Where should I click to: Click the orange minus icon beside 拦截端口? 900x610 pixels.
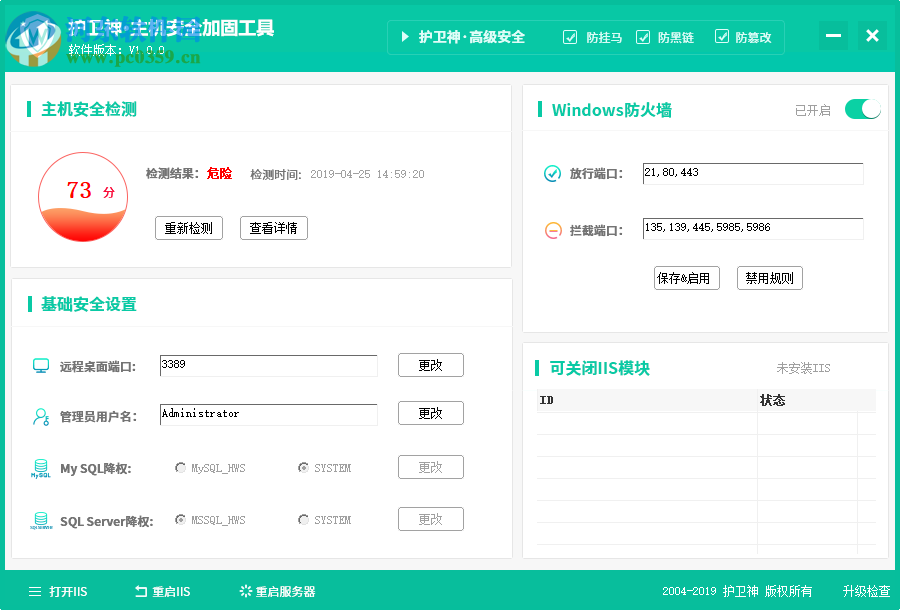(x=552, y=229)
